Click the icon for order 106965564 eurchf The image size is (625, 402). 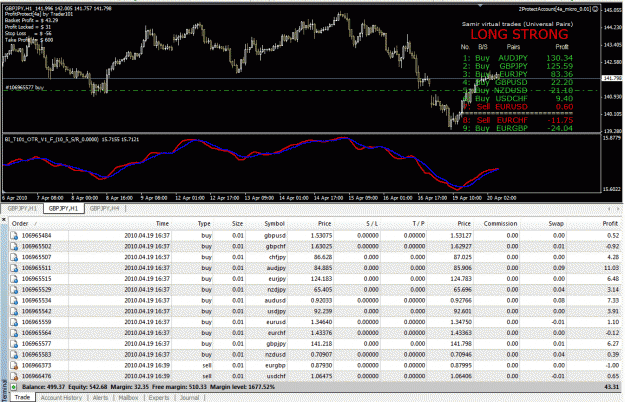pos(14,333)
